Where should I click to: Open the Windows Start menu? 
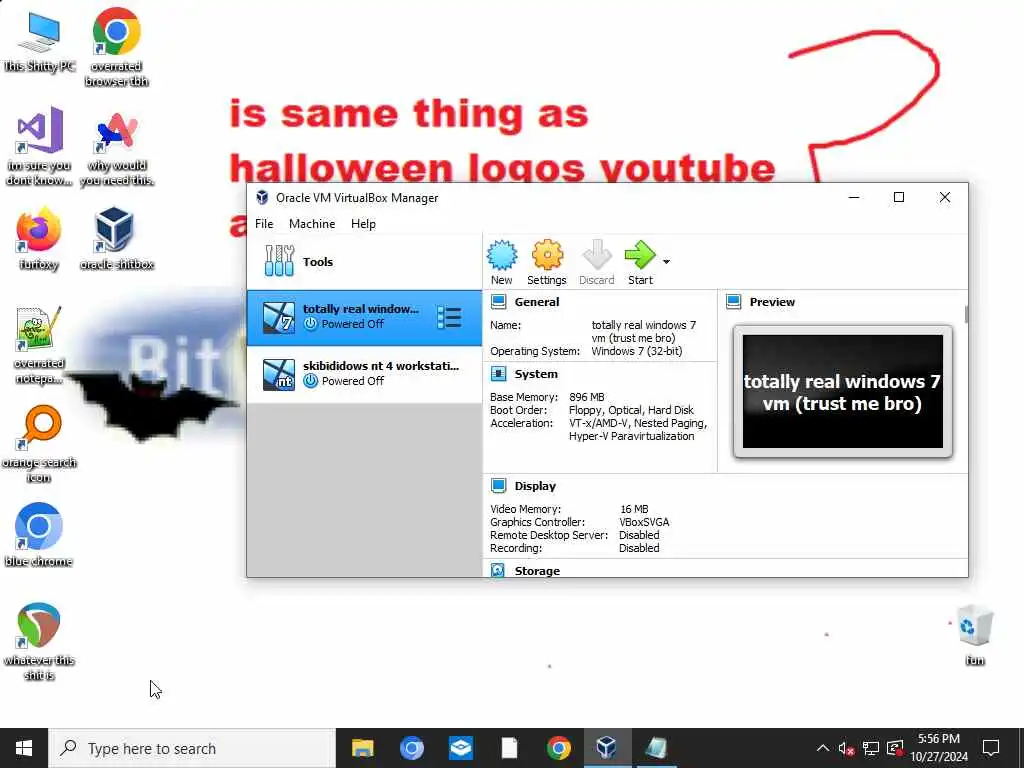click(x=24, y=748)
